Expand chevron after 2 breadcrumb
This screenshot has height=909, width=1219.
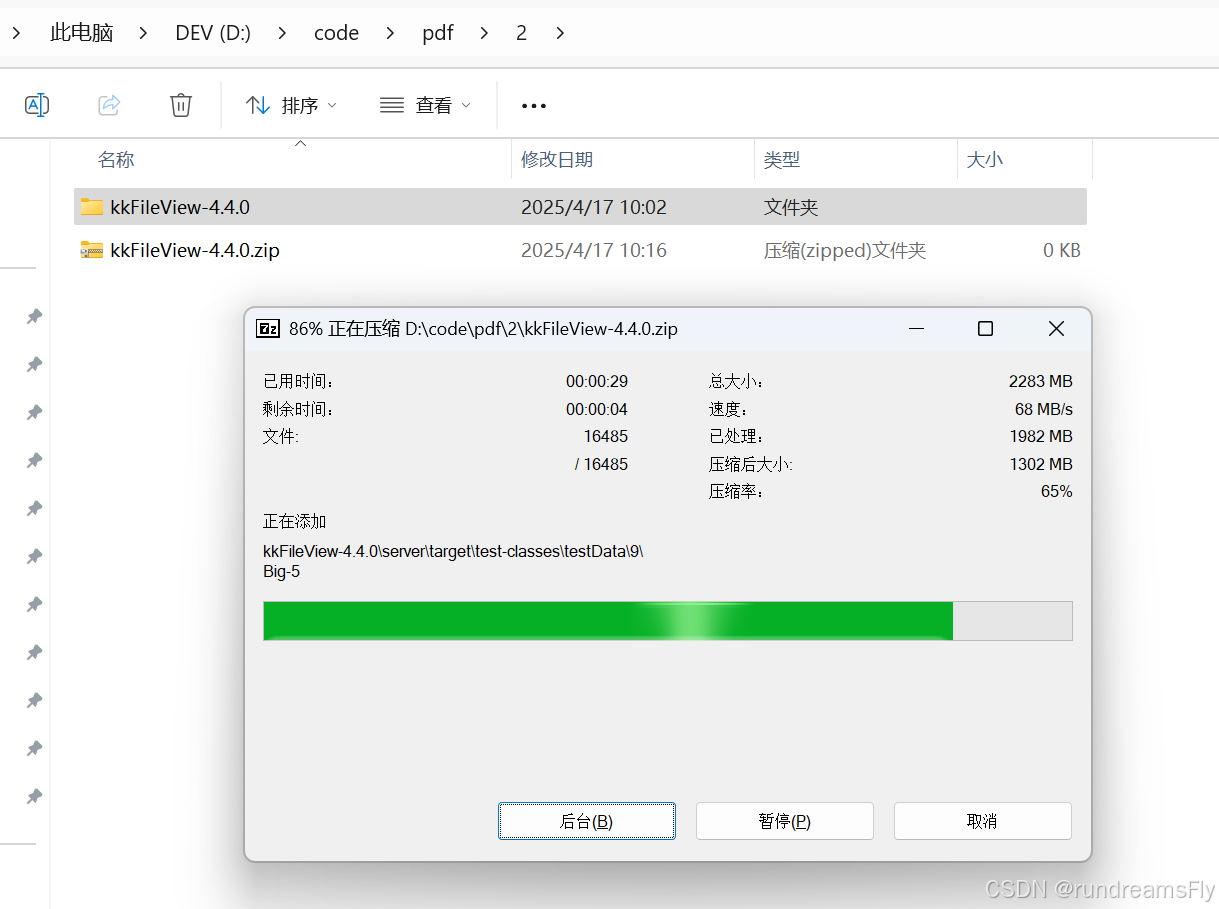coord(559,33)
